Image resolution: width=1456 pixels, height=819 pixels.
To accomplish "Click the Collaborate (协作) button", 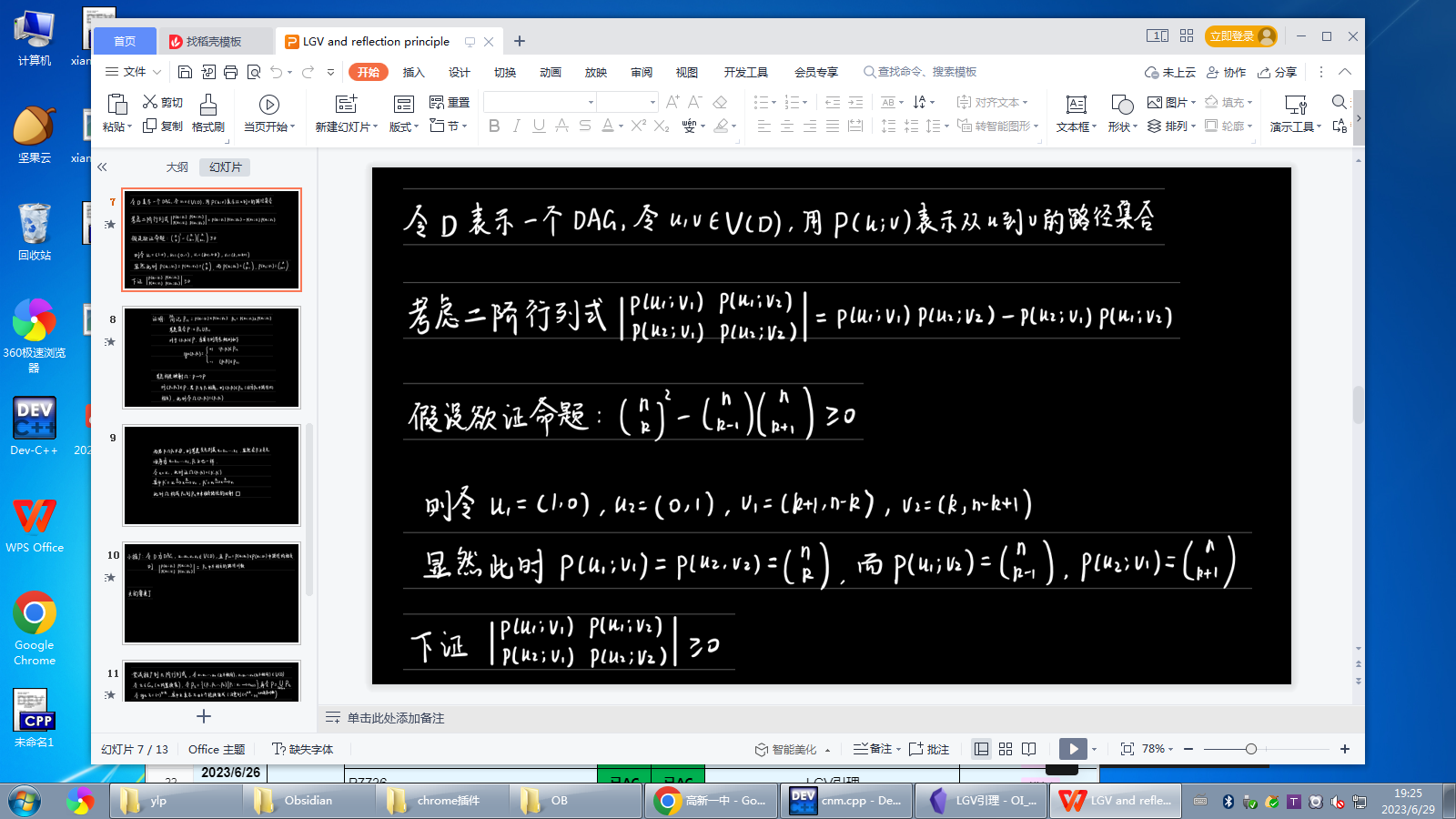I will [1227, 72].
